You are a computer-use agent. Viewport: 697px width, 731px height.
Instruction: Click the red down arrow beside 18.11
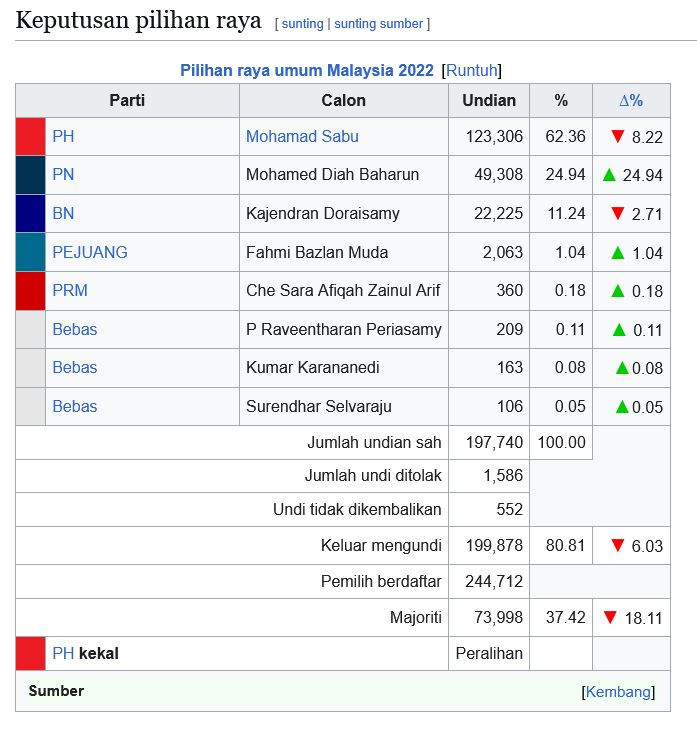point(609,617)
